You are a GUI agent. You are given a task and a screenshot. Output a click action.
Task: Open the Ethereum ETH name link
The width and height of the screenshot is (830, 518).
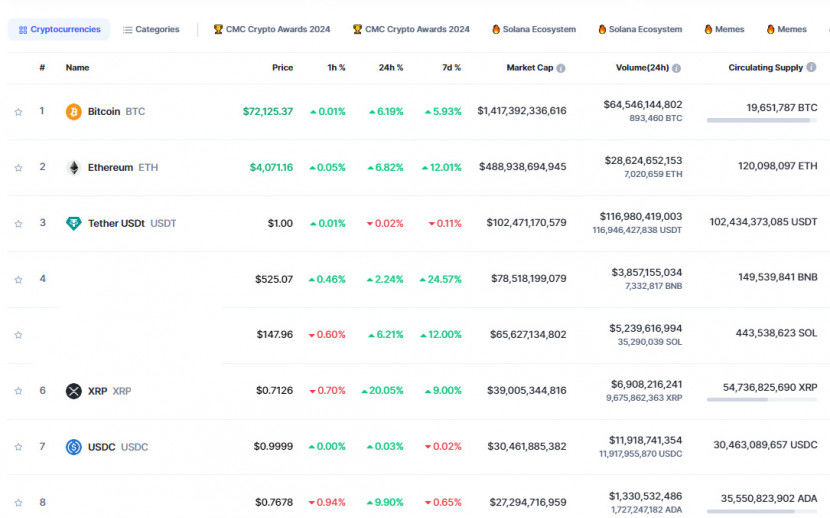pos(123,168)
